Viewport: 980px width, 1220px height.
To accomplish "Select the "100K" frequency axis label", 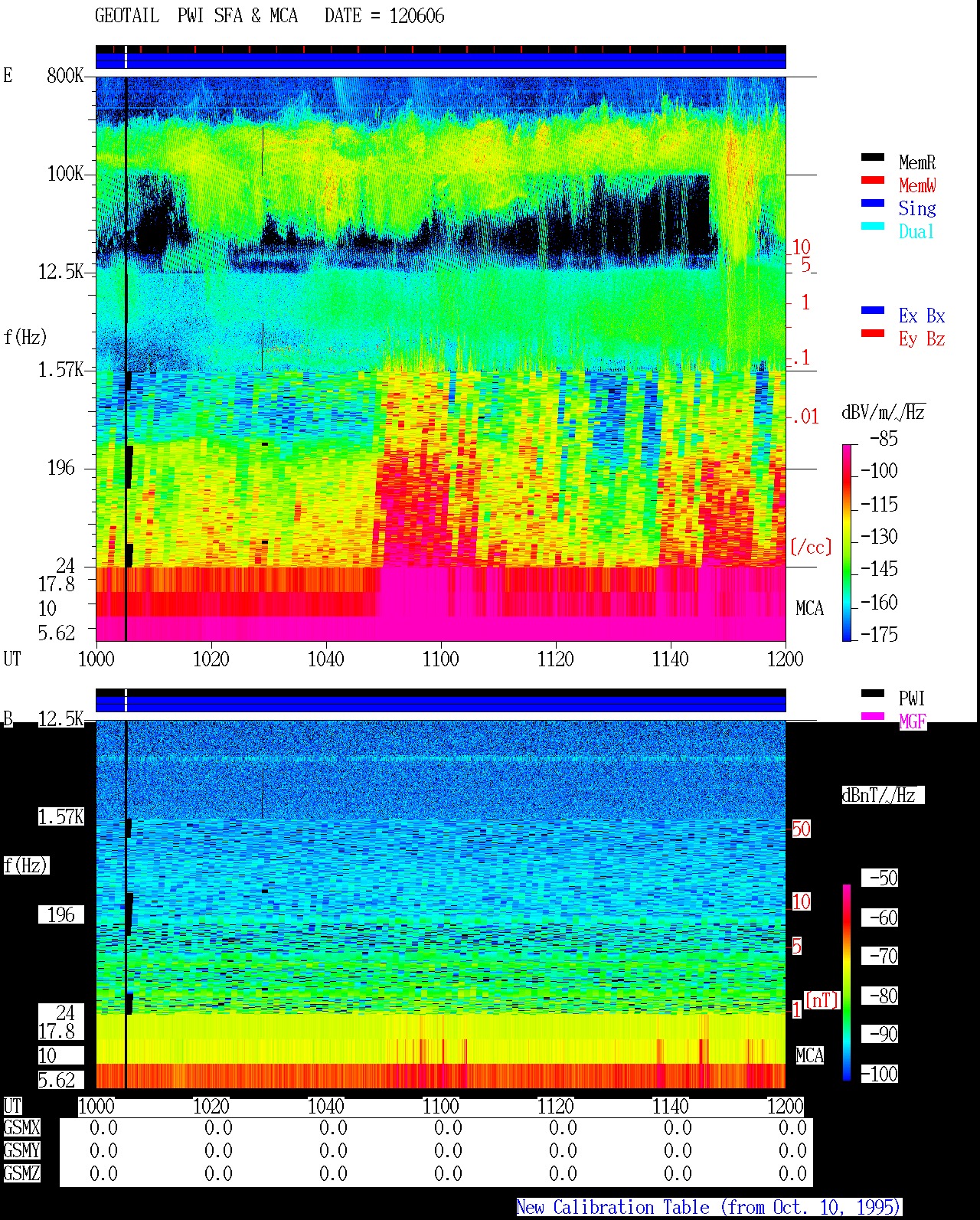I will click(x=65, y=174).
